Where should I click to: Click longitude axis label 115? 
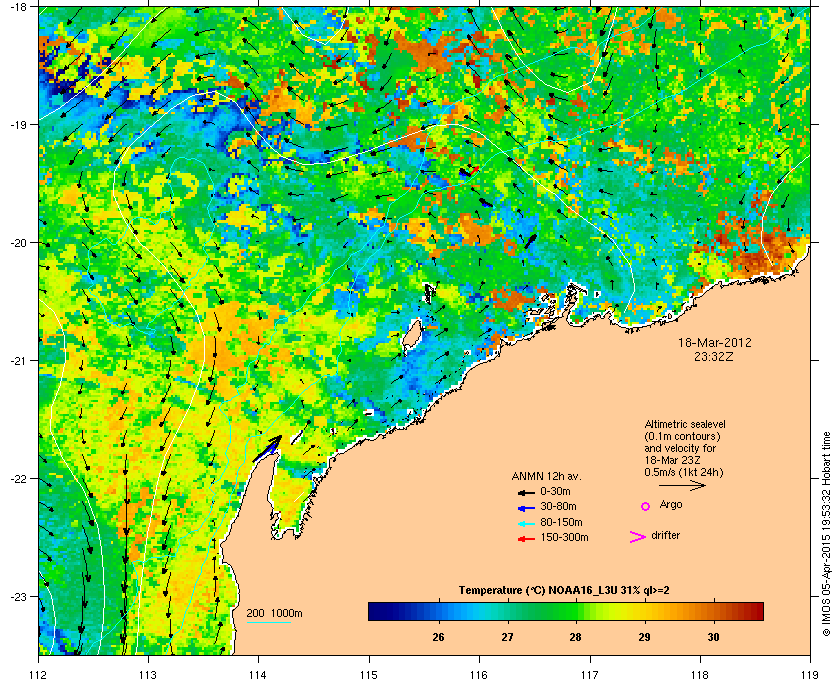pyautogui.click(x=369, y=675)
